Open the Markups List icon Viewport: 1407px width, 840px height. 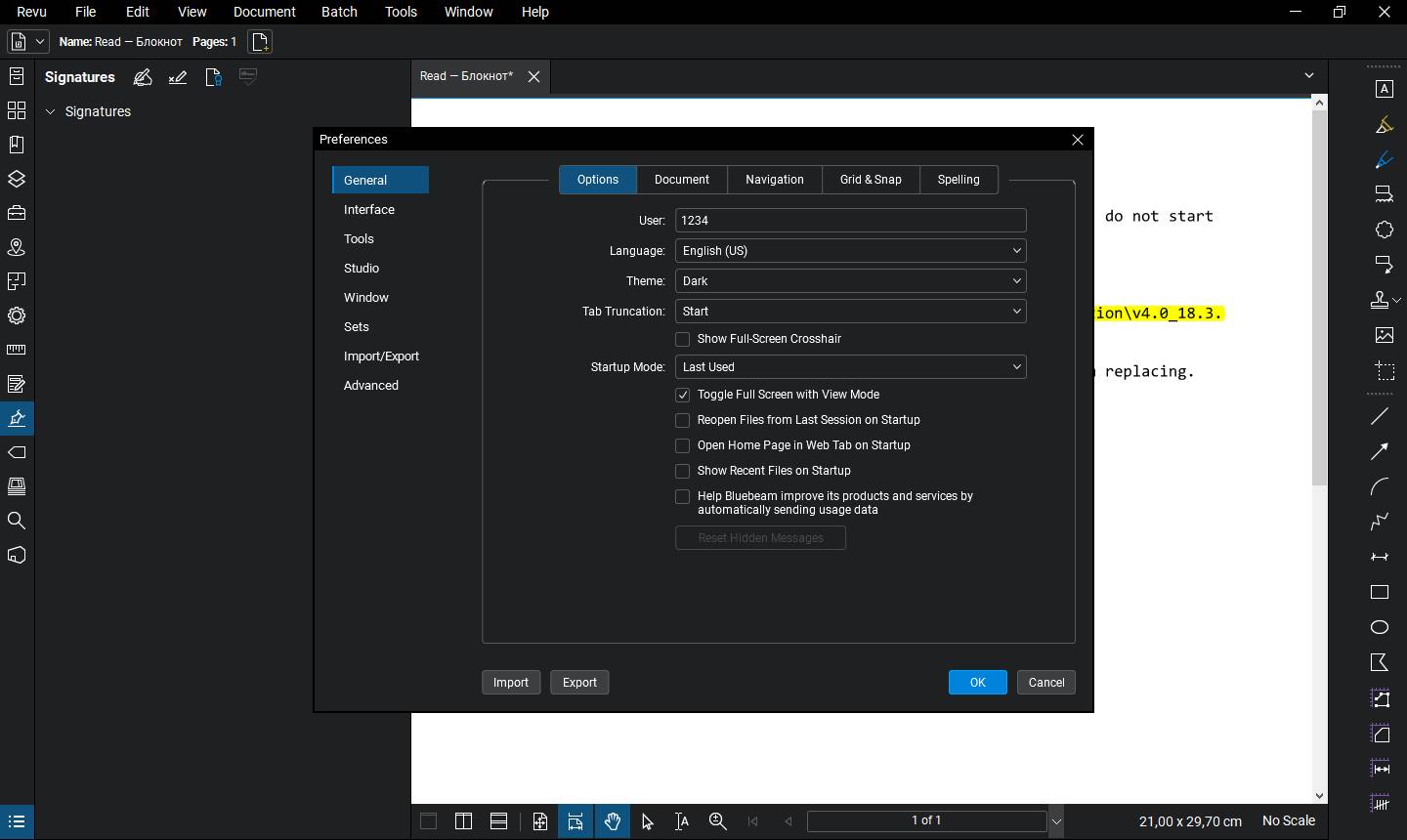17,821
